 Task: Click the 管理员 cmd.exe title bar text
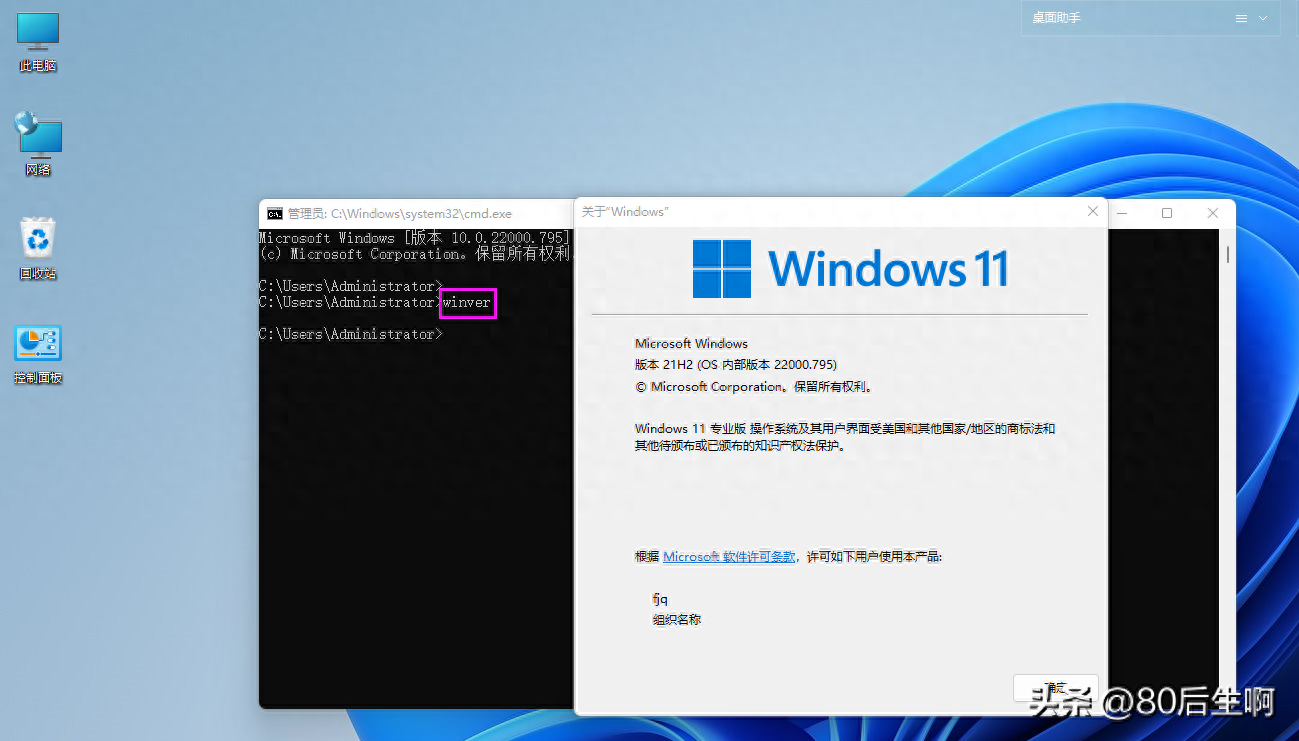point(400,214)
